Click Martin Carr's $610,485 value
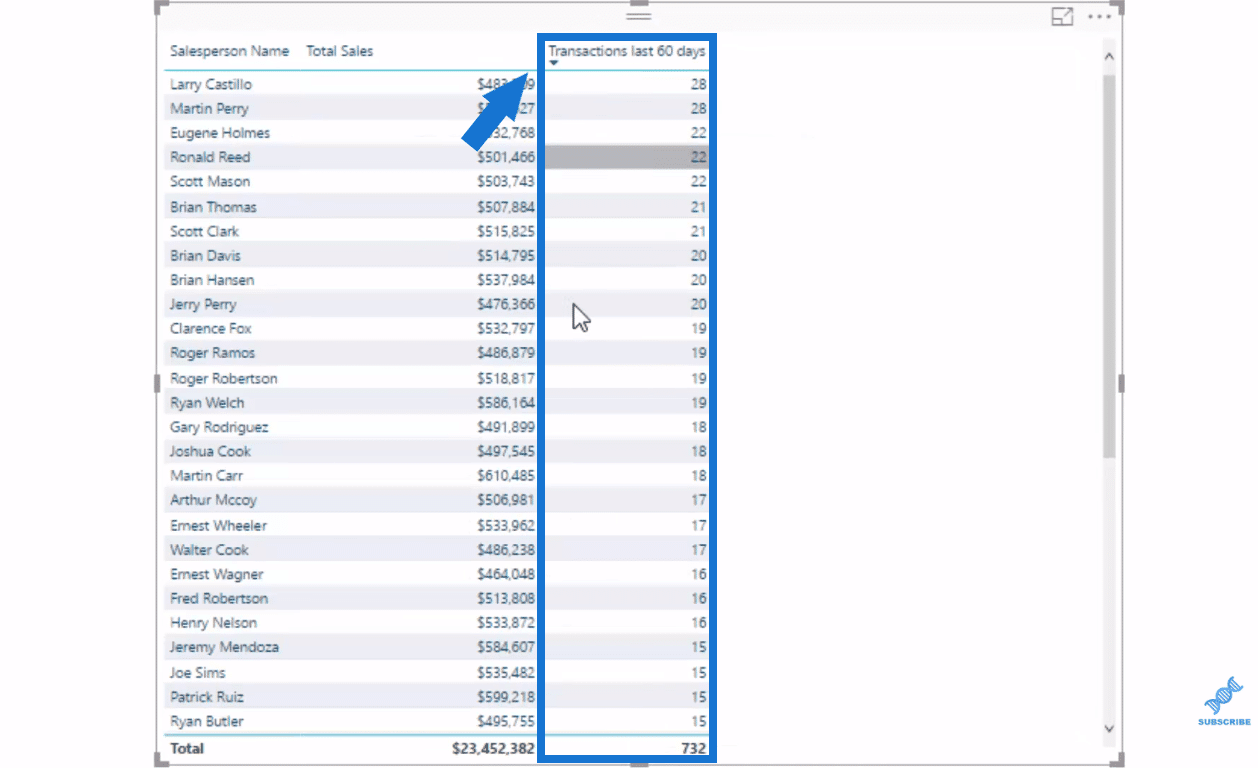Image resolution: width=1258 pixels, height=768 pixels. click(506, 475)
